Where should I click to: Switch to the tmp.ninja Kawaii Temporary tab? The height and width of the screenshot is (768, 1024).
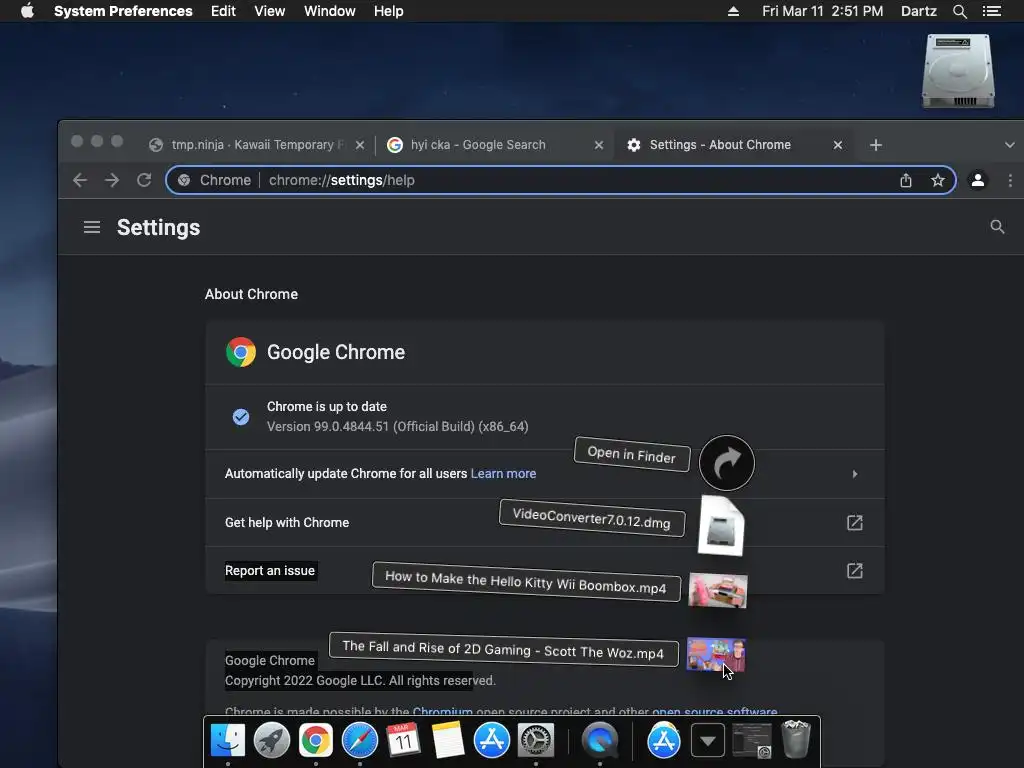pyautogui.click(x=256, y=145)
